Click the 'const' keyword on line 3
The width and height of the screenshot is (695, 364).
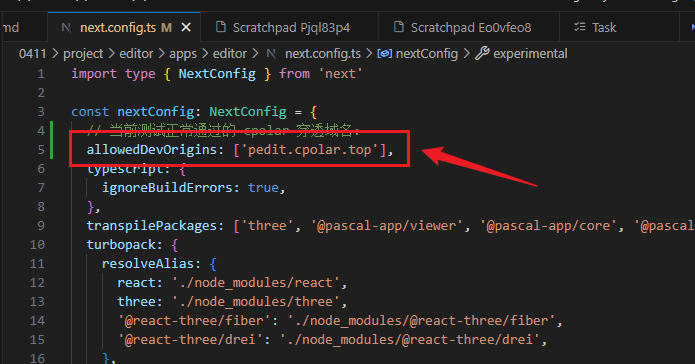tap(90, 112)
